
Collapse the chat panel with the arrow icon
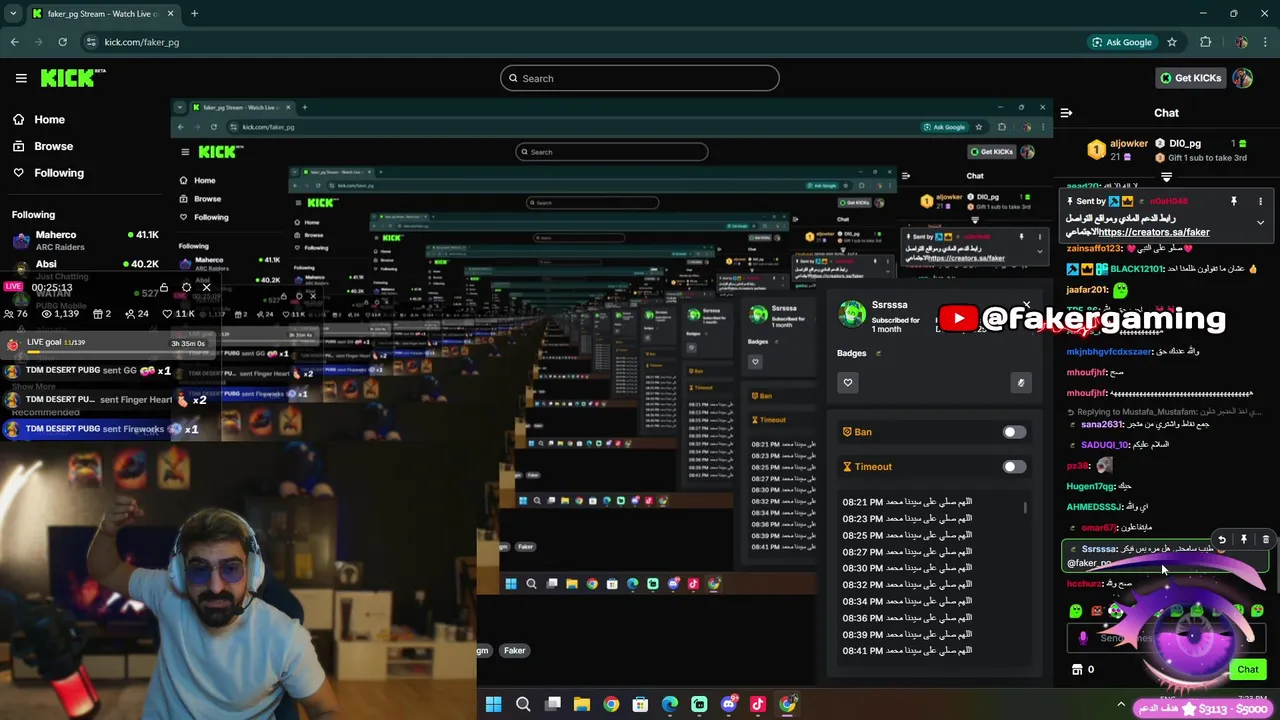tap(1066, 113)
